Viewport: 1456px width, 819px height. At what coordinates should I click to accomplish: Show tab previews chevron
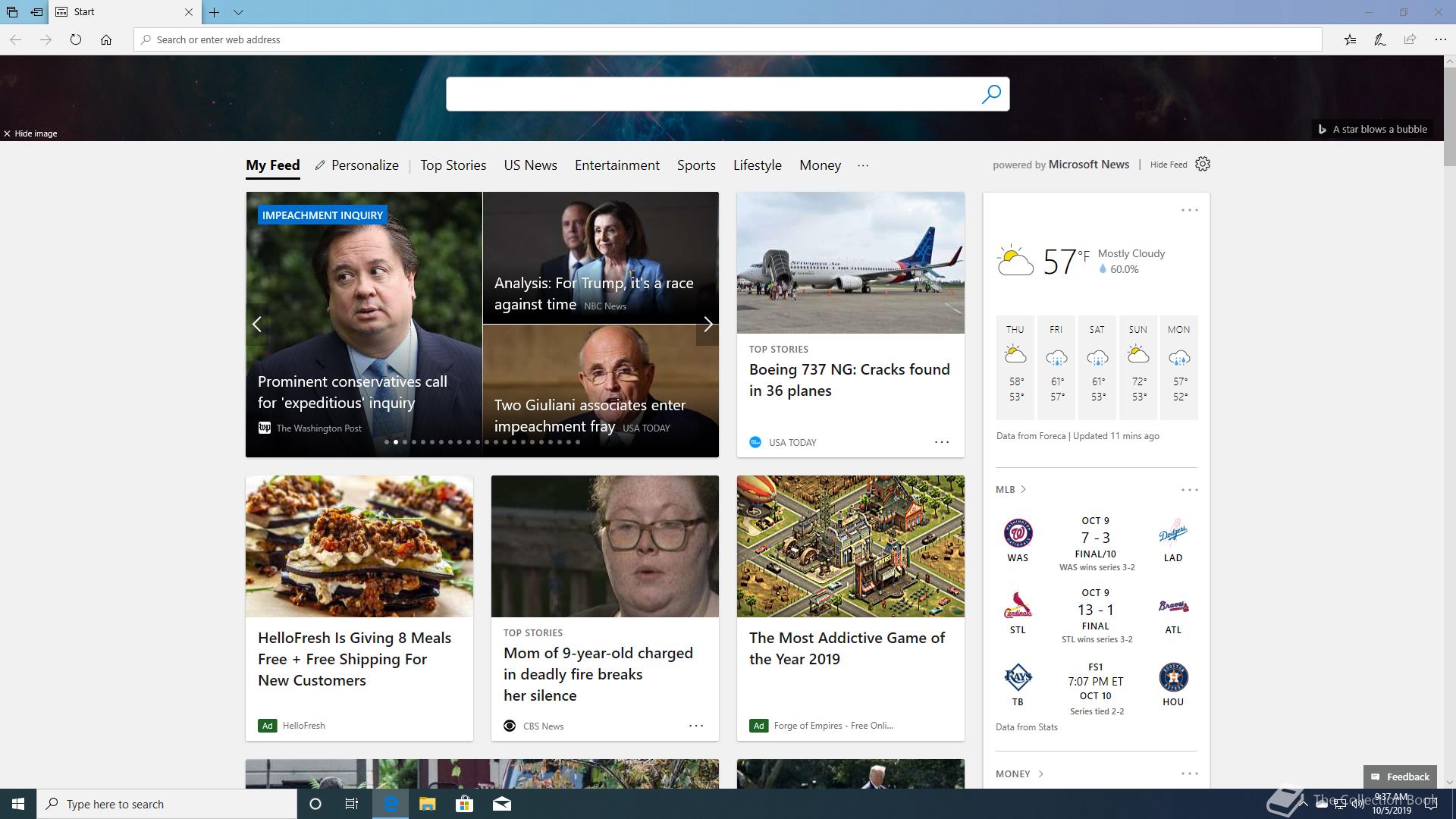click(238, 12)
